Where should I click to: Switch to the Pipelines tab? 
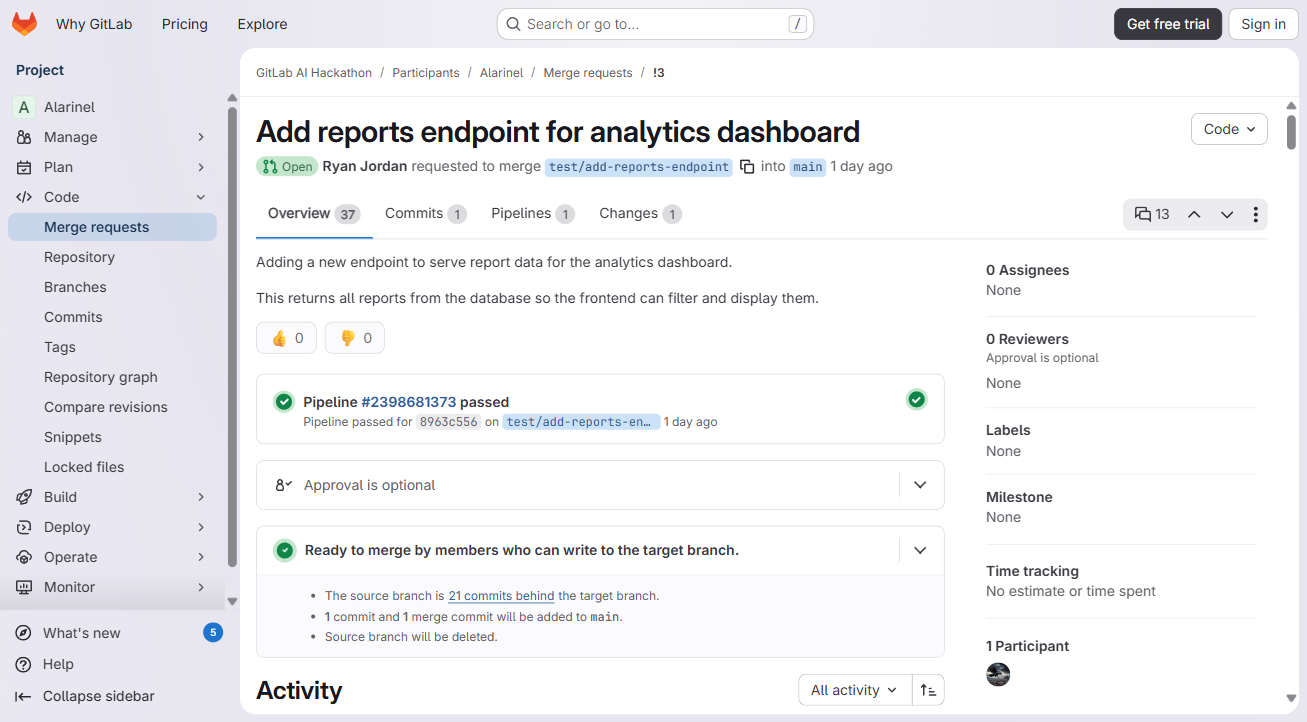533,214
